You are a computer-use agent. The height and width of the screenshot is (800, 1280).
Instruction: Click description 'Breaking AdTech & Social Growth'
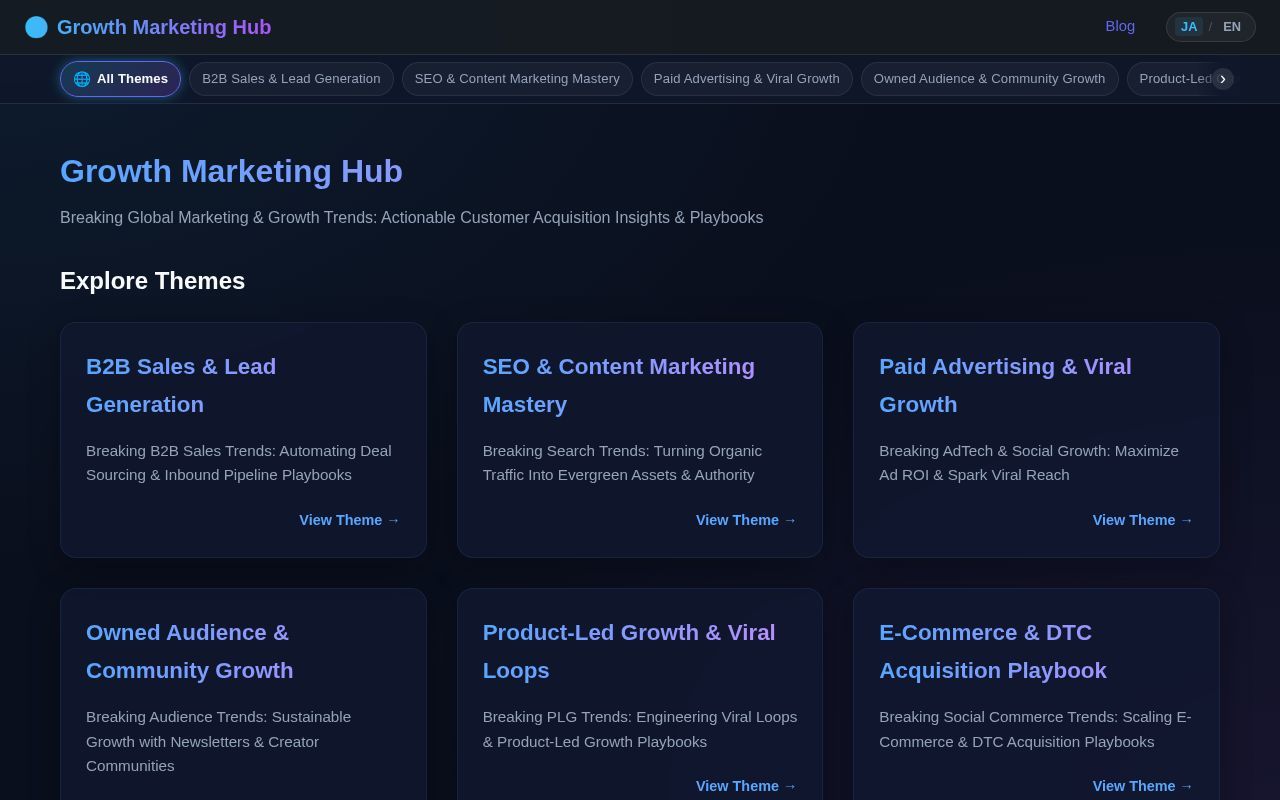[1029, 463]
